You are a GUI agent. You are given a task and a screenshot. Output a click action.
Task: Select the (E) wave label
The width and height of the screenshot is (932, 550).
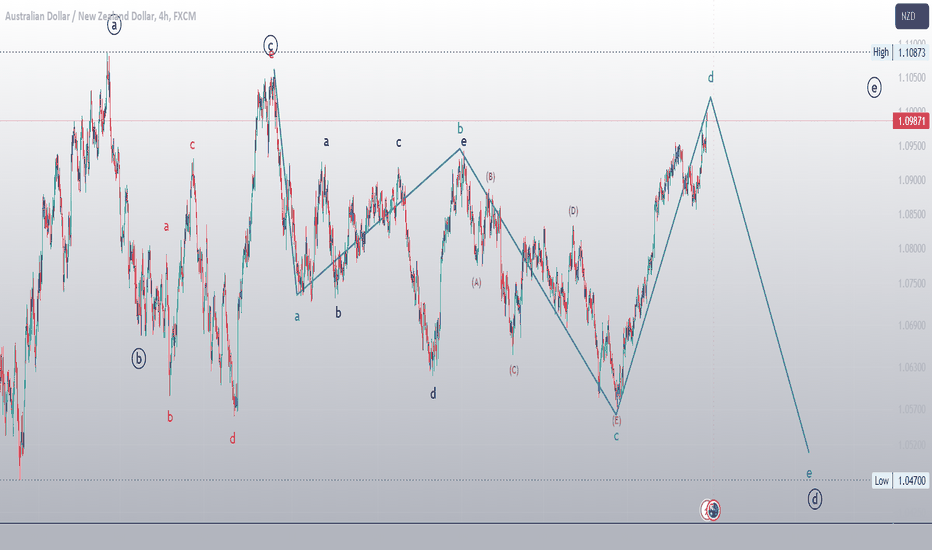tap(616, 420)
